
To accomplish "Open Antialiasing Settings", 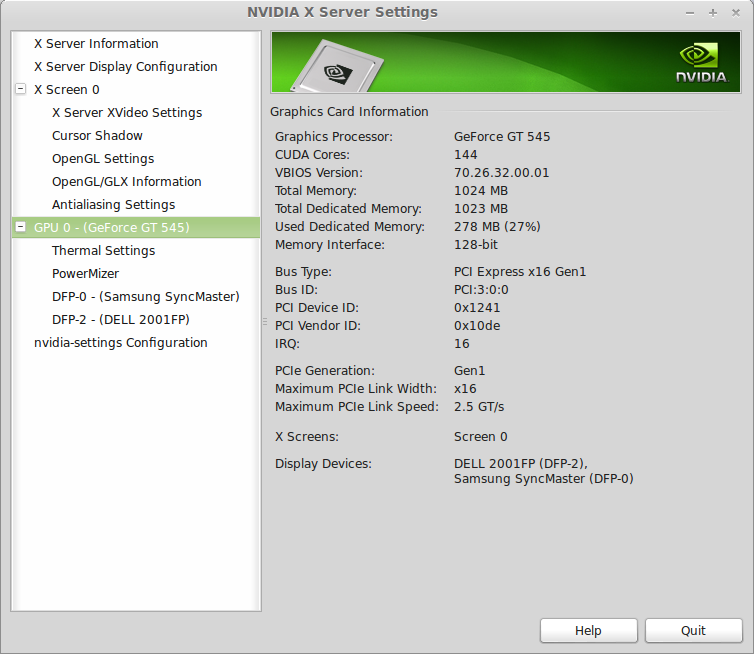I will 113,205.
